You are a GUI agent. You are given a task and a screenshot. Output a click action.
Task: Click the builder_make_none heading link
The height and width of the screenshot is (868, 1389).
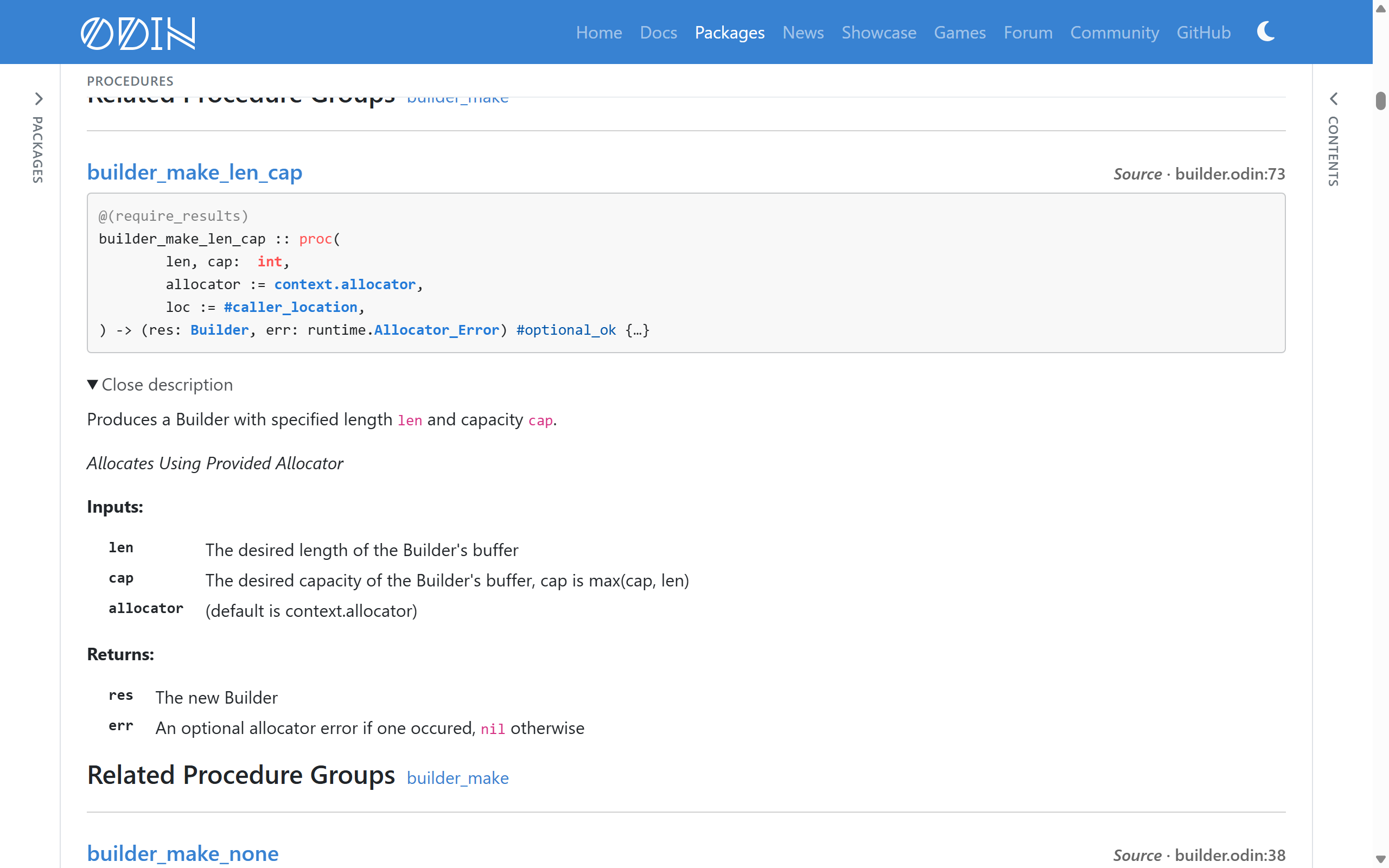click(182, 854)
